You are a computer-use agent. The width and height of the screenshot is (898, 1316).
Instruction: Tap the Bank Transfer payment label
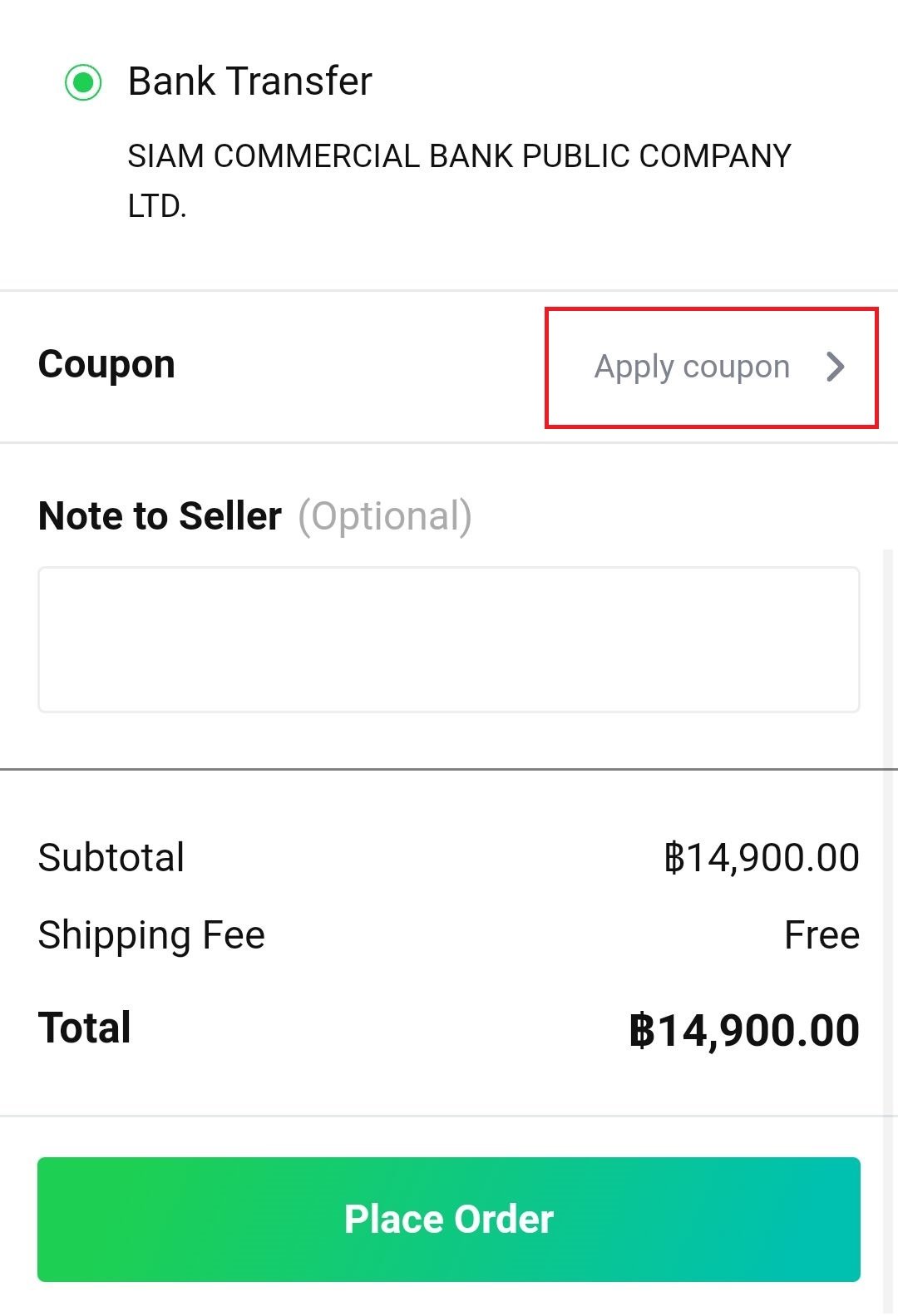tap(249, 82)
